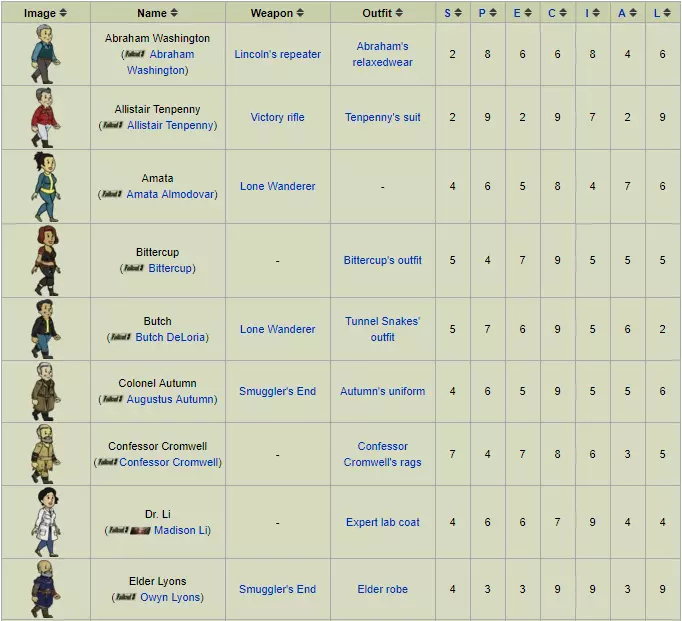Click the second game icon before Madison Li
This screenshot has width=682, height=621.
coord(140,531)
